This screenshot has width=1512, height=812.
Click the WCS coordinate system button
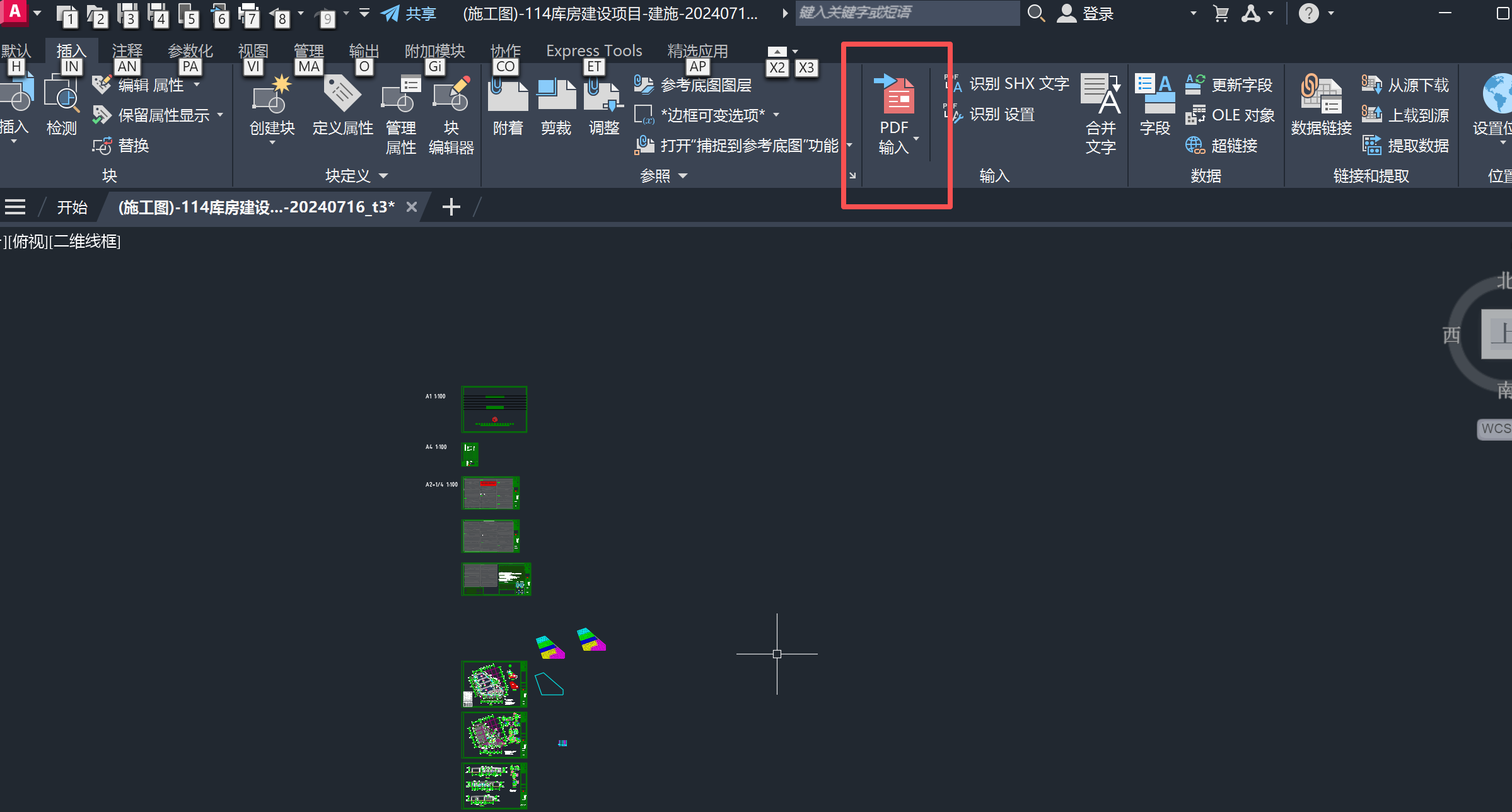[x=1495, y=429]
